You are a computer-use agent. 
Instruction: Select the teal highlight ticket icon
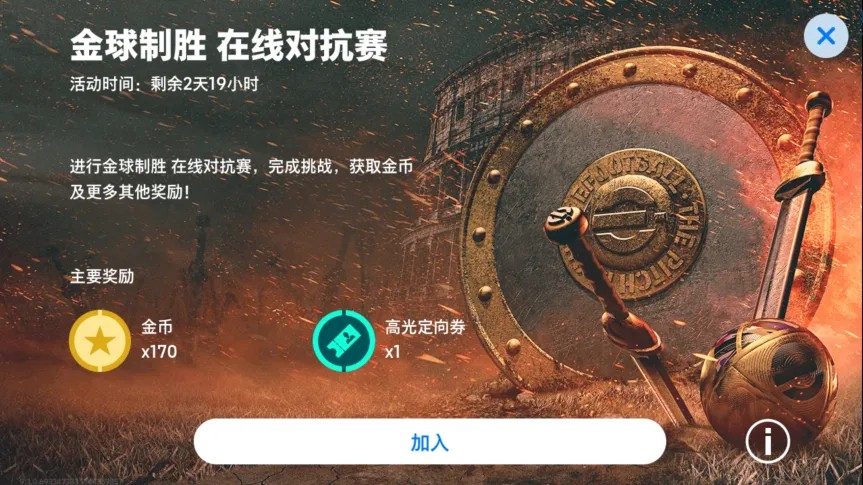click(x=344, y=341)
